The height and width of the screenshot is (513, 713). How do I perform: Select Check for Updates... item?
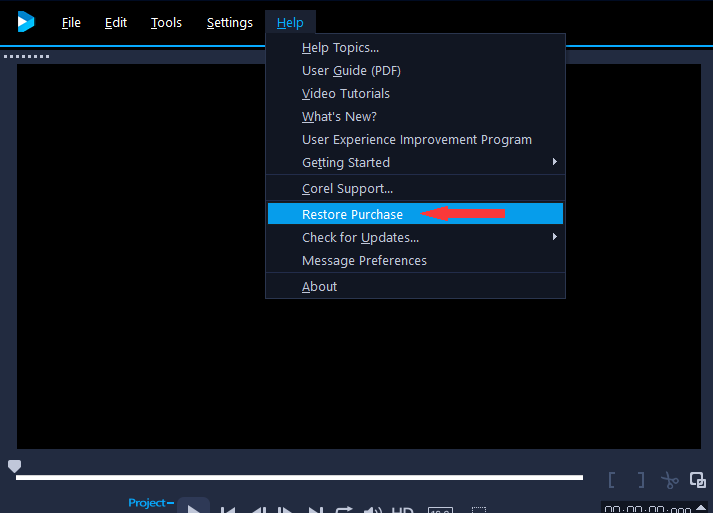pyautogui.click(x=415, y=237)
